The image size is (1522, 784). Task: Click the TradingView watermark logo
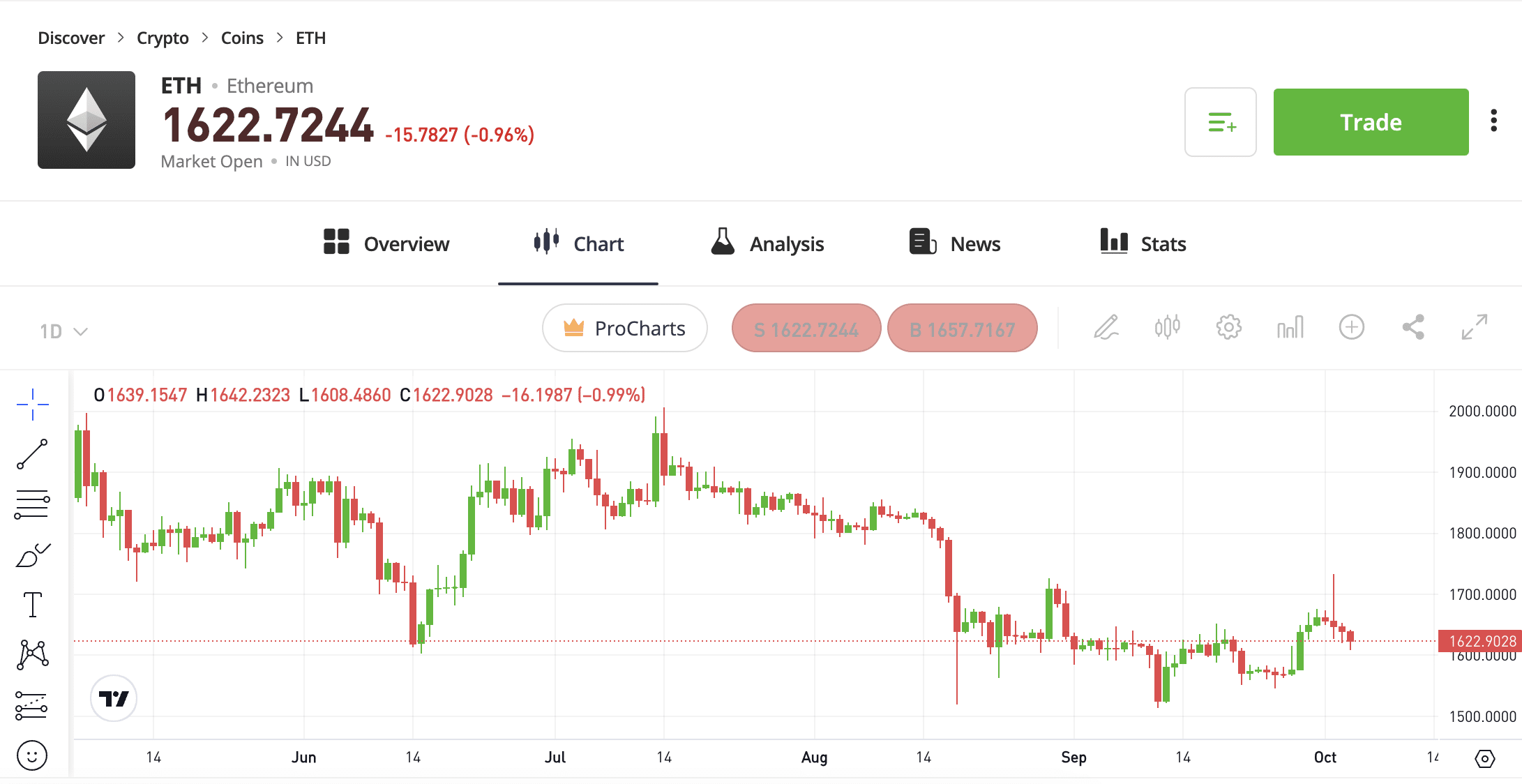pyautogui.click(x=114, y=697)
